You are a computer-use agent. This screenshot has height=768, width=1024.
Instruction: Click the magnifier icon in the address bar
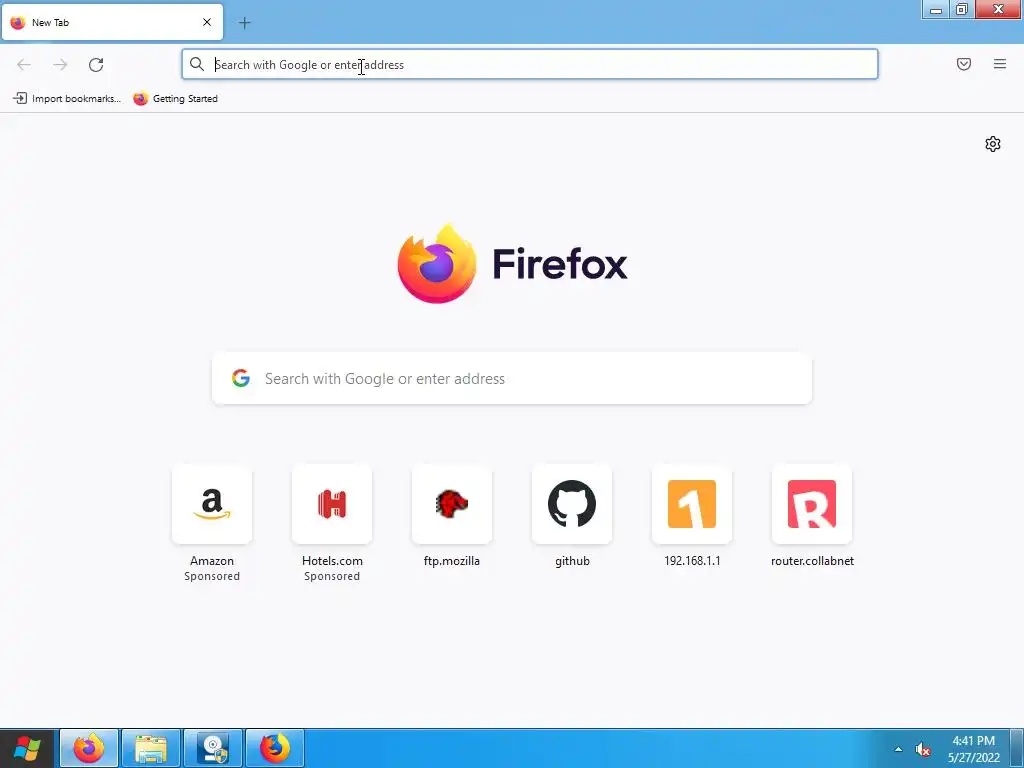point(197,64)
